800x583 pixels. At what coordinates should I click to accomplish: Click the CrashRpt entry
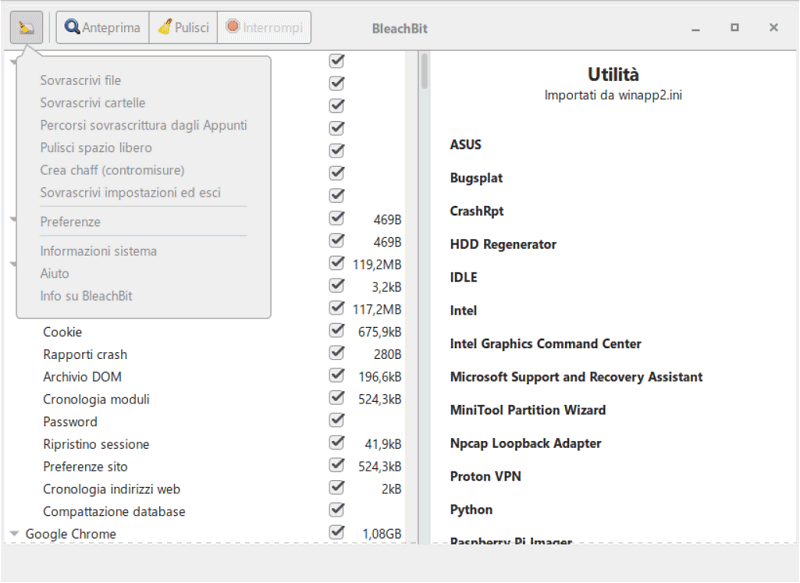point(477,211)
